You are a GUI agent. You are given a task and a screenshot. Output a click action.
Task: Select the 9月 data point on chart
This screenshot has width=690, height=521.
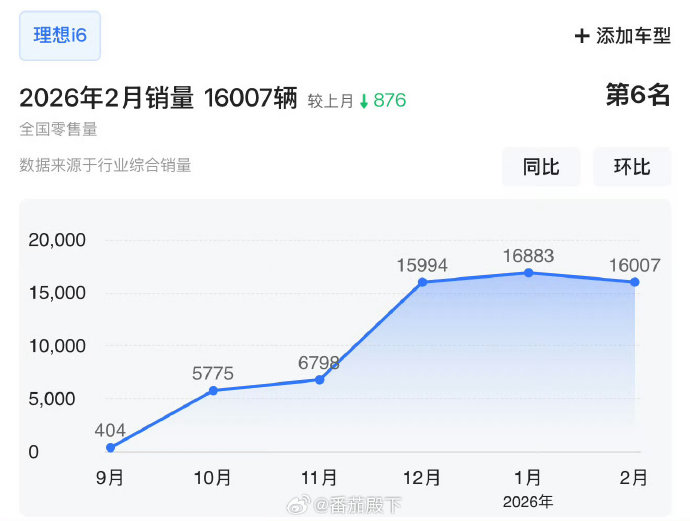tap(110, 448)
